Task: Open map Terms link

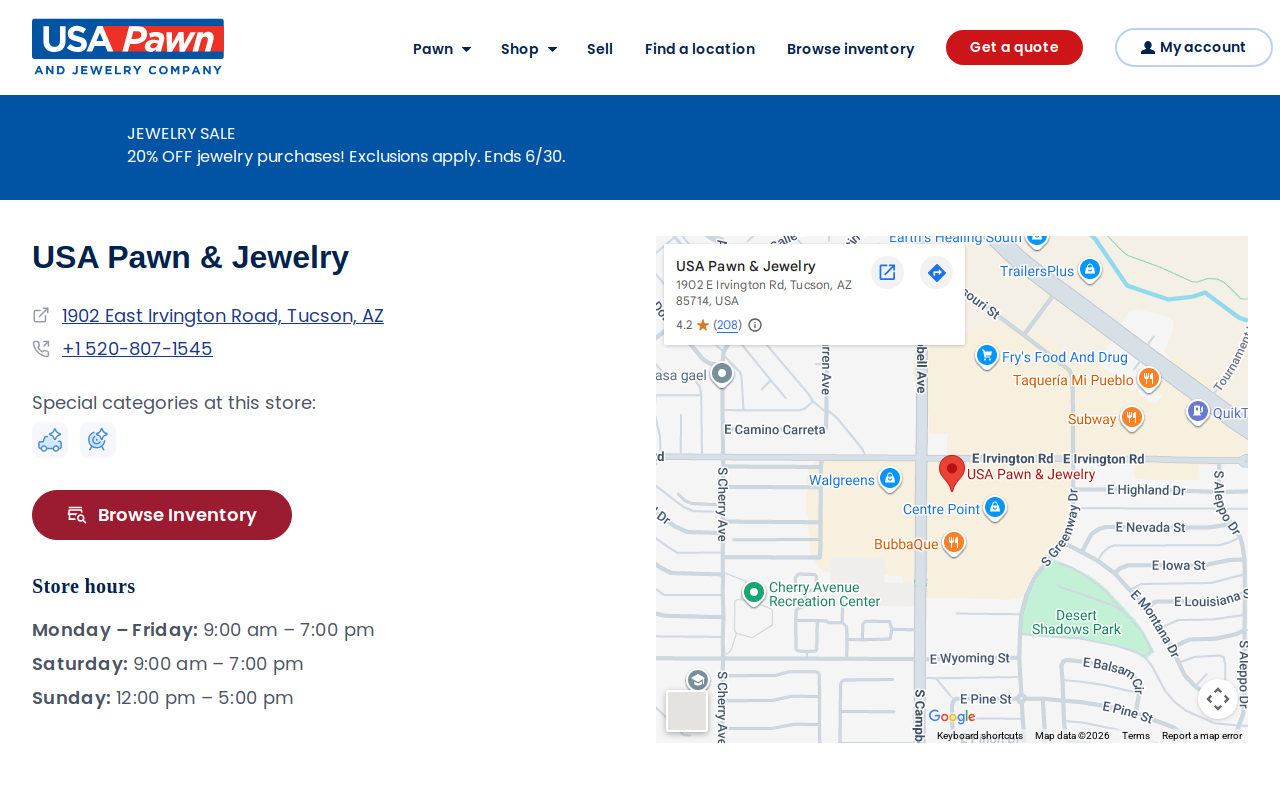Action: coord(1136,736)
